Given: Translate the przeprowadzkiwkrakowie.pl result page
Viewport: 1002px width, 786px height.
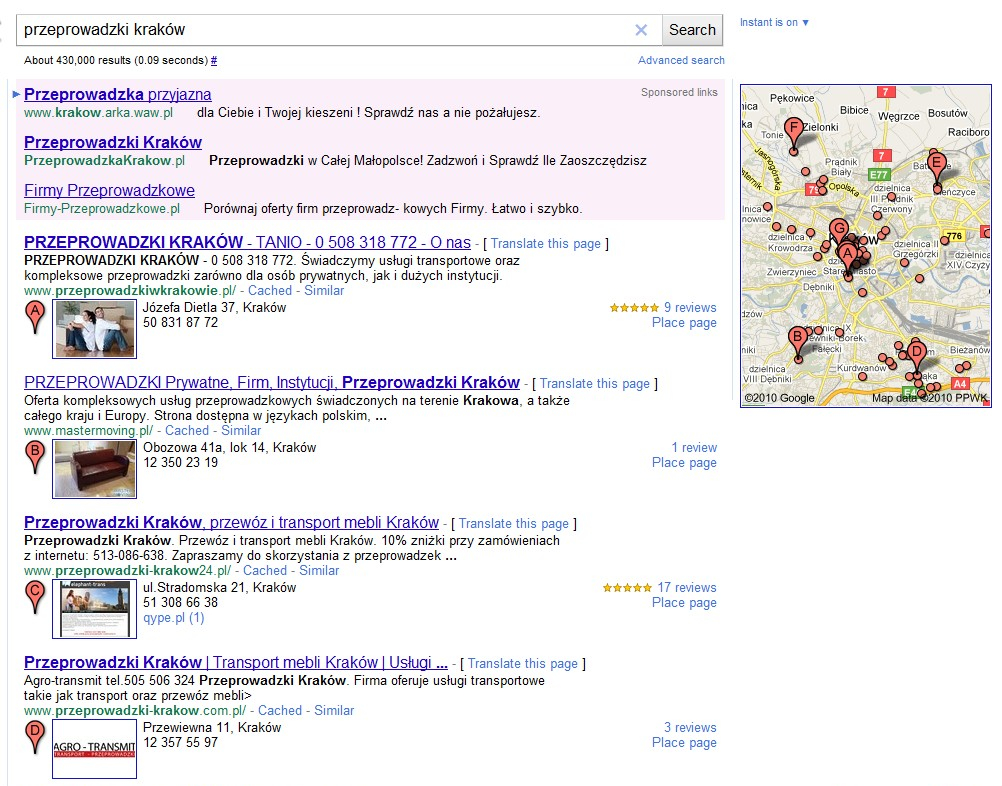Looking at the screenshot, I should pos(546,243).
